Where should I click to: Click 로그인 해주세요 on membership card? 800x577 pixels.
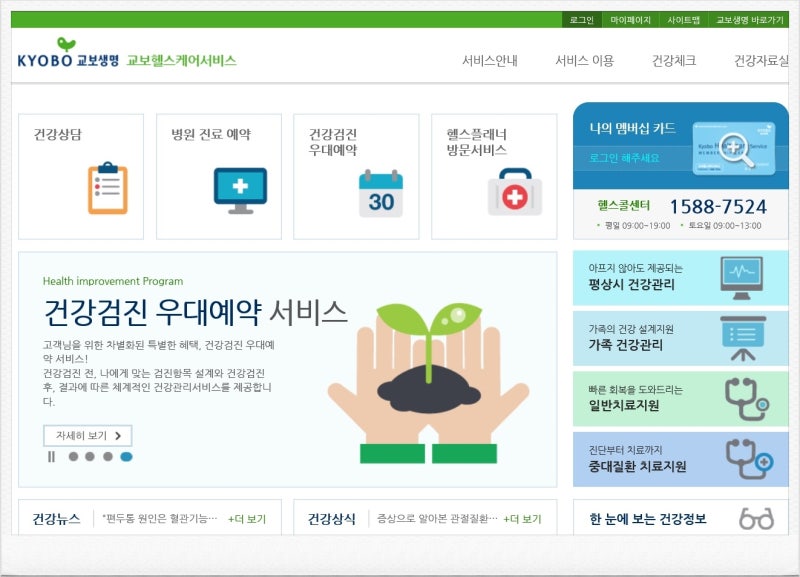tap(624, 158)
